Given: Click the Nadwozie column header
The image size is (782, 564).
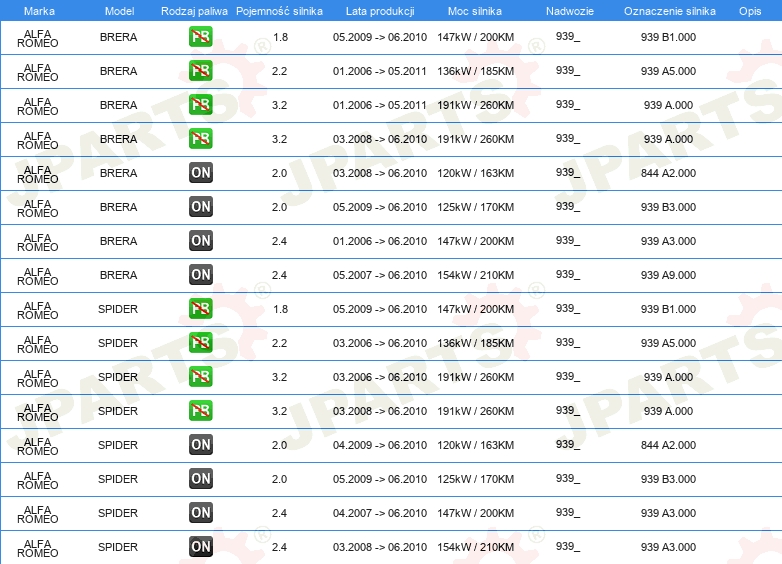Looking at the screenshot, I should click(570, 11).
